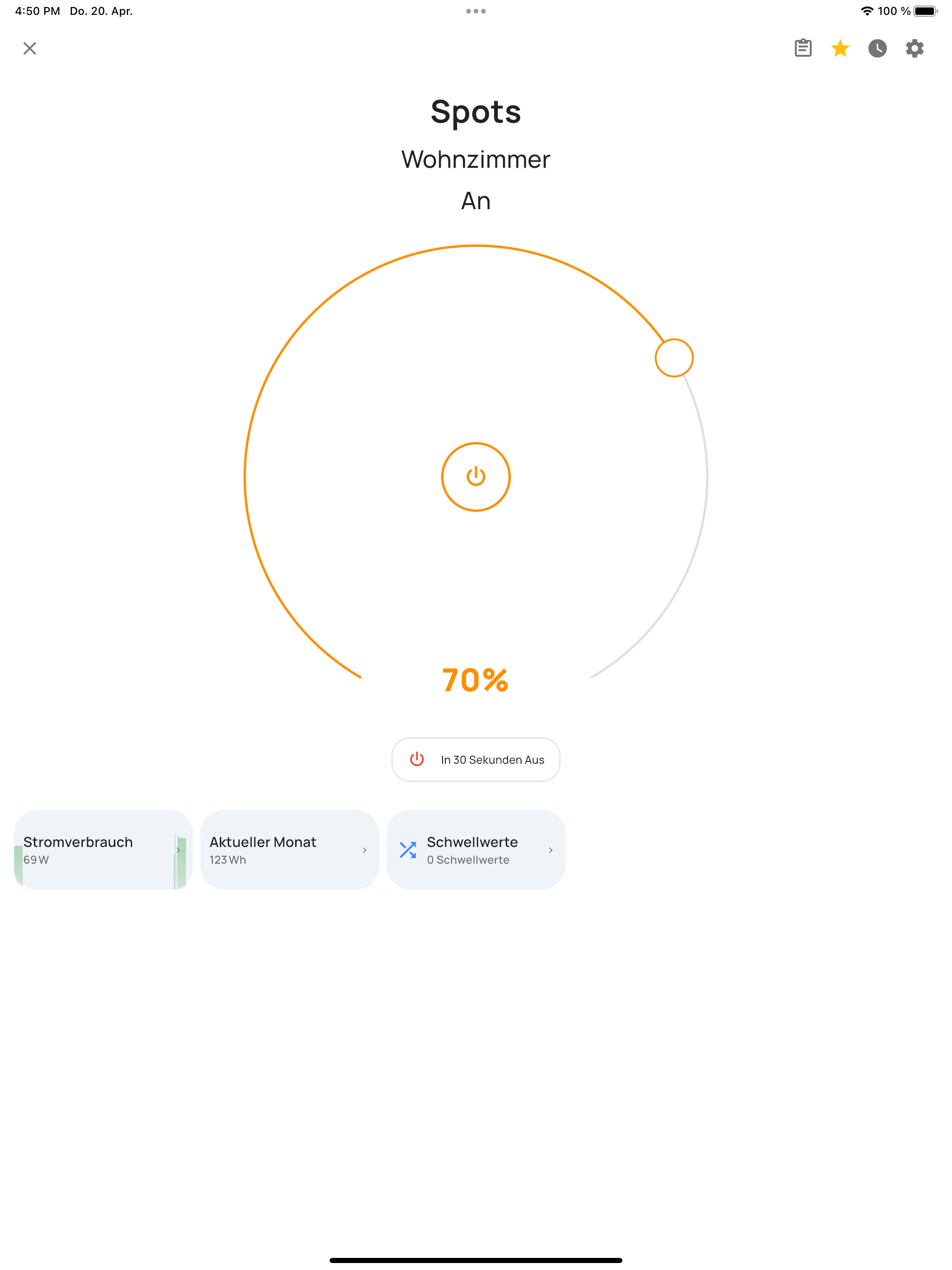
Task: Tap the three-dot multitasking menu
Action: click(x=476, y=11)
